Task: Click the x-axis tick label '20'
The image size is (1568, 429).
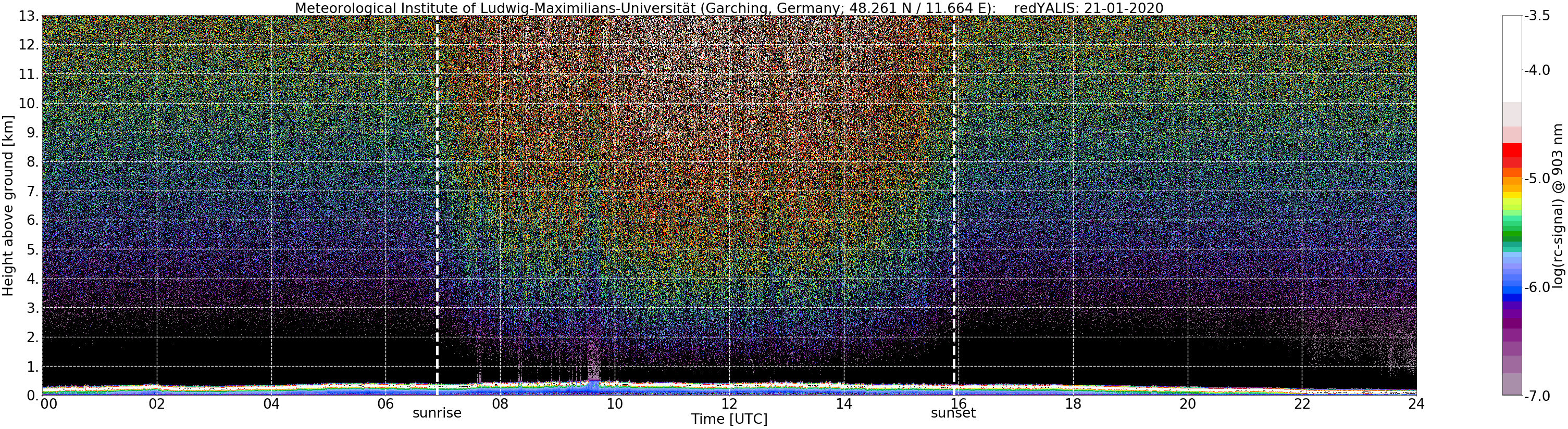Action: click(1188, 404)
